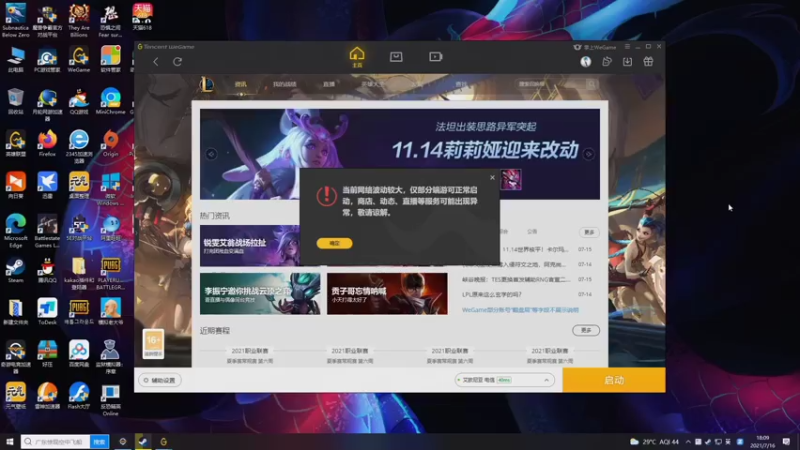Click the WeGame back arrow

click(156, 62)
